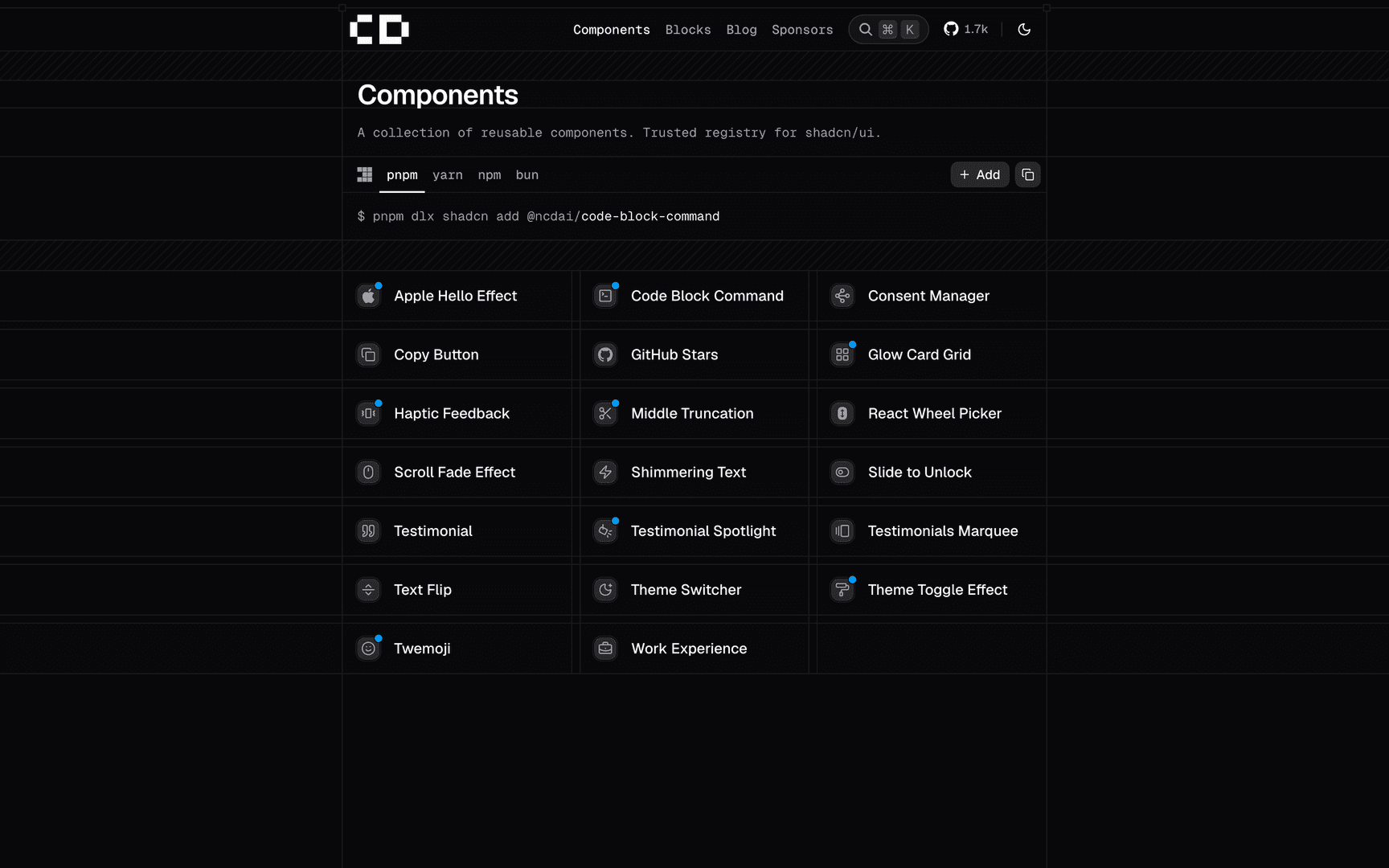Click the Theme Toggle Effect paint roller icon
1389x868 pixels.
tap(842, 589)
